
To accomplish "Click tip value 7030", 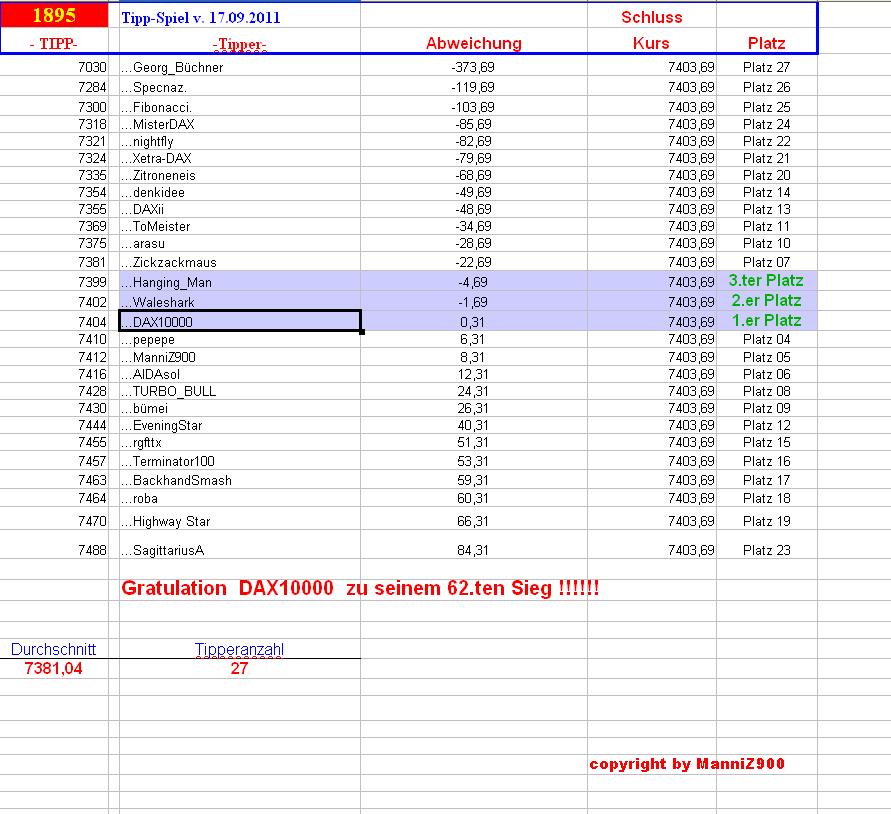I will point(92,67).
